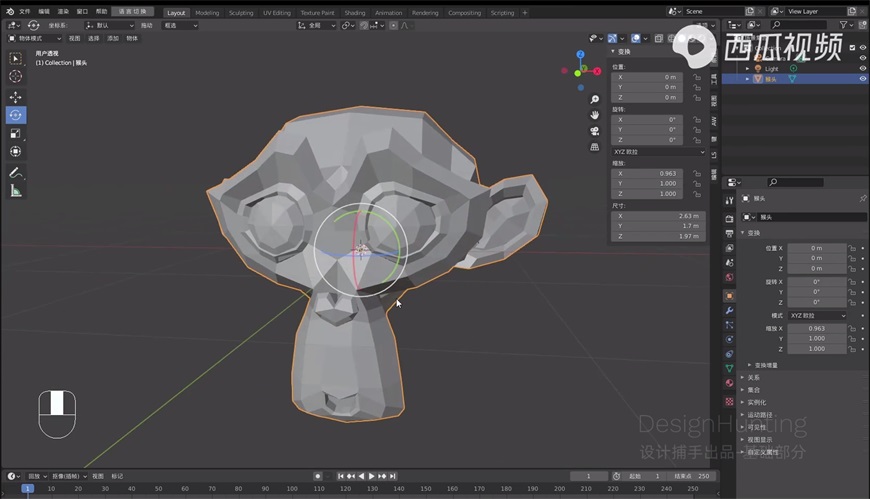
Task: Open the 物体模式 object mode dropdown
Action: (34, 38)
